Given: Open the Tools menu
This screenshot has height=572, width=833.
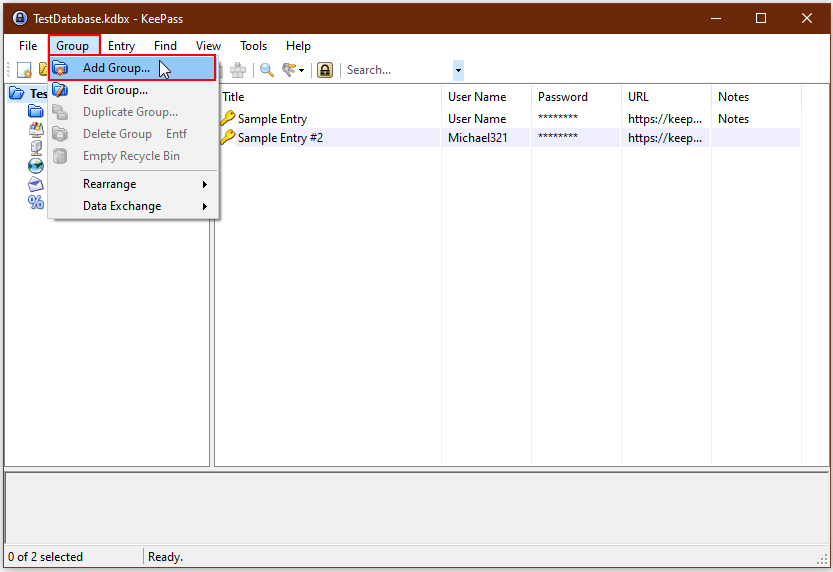Looking at the screenshot, I should [253, 46].
